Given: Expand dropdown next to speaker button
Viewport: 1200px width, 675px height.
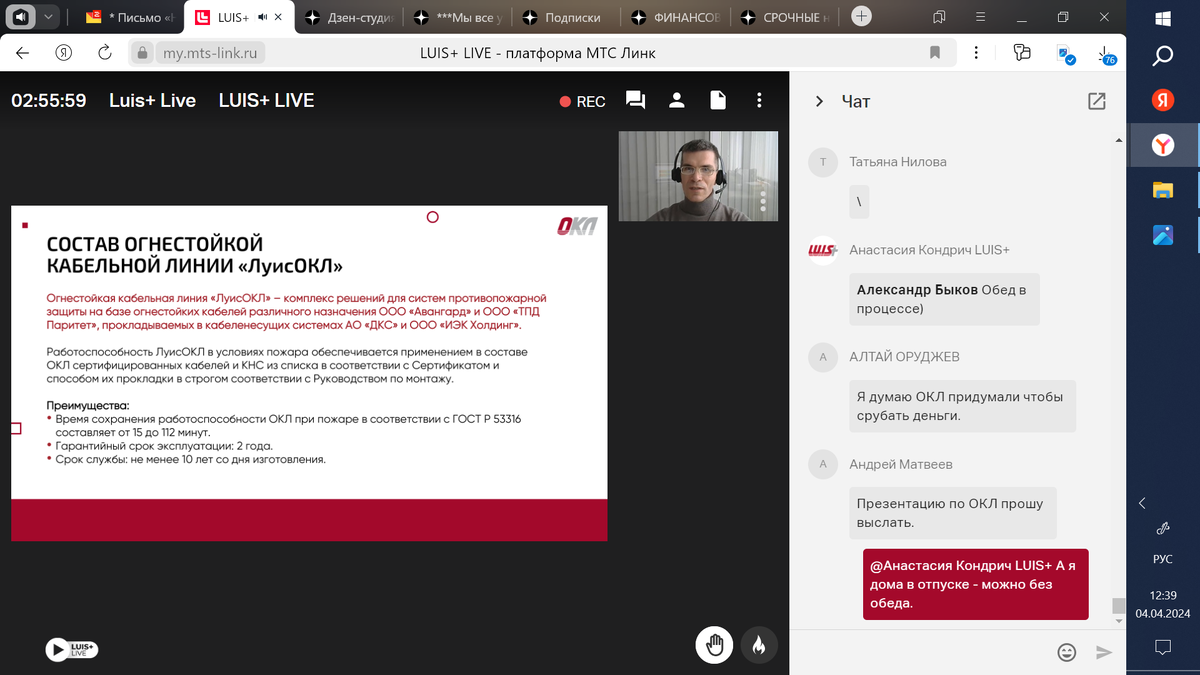Looking at the screenshot, I should [48, 17].
